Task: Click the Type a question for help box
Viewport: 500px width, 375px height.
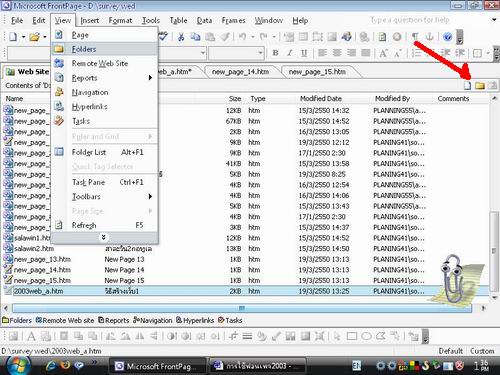Action: tap(428, 20)
